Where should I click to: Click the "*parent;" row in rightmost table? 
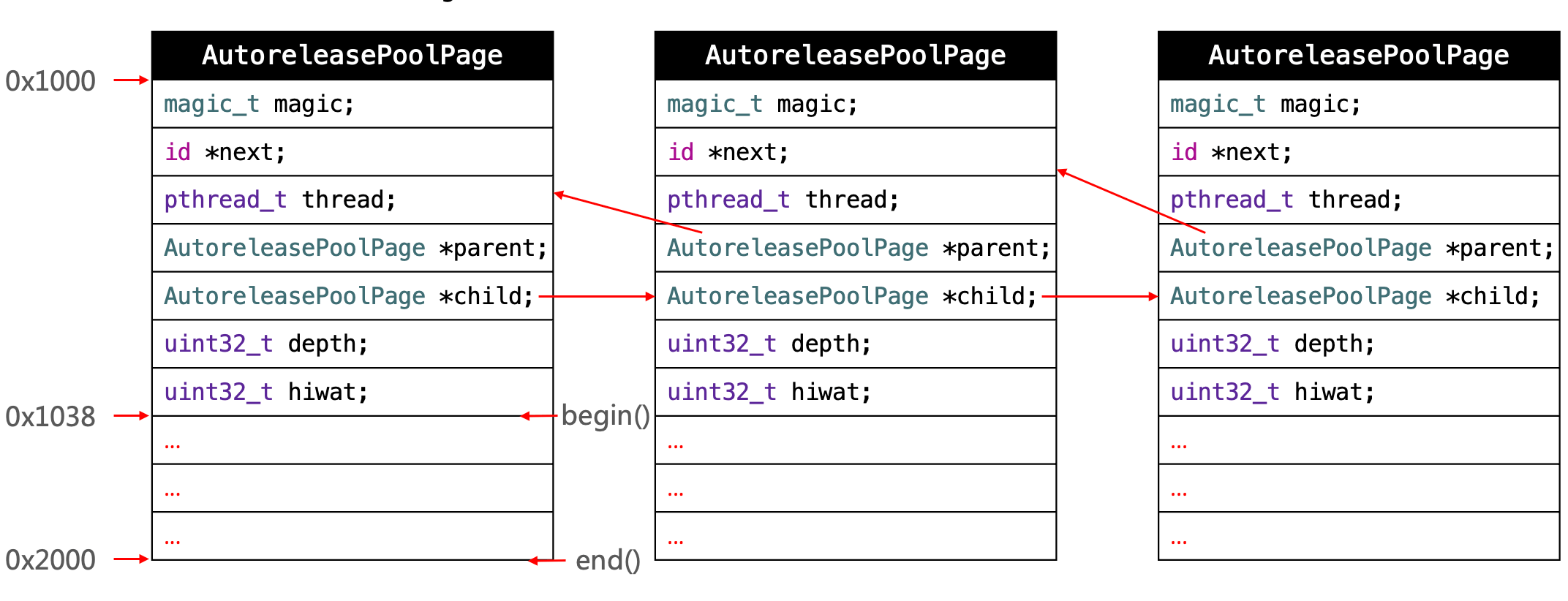tap(1358, 248)
